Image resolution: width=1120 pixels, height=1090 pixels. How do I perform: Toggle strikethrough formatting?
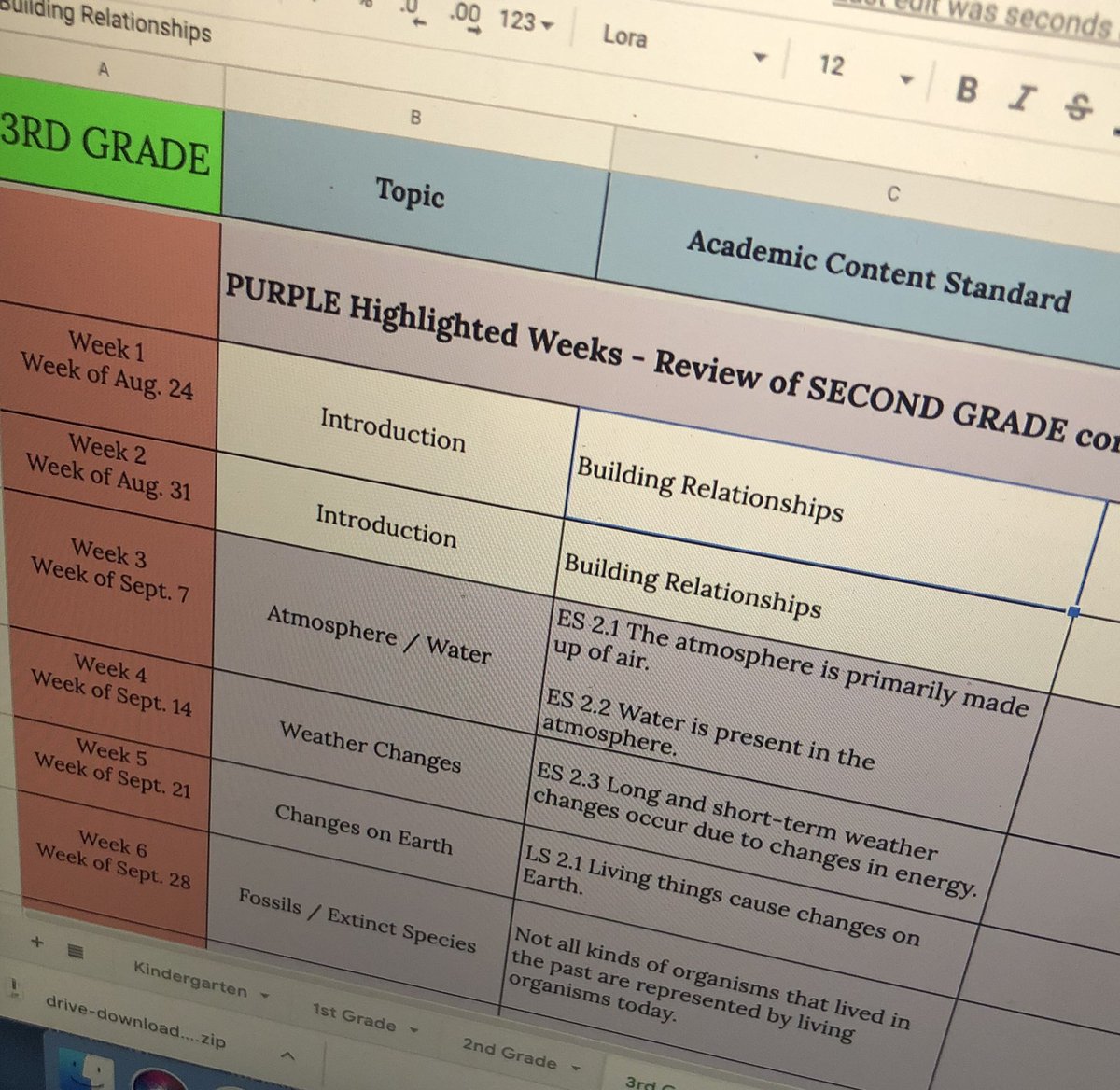(1077, 105)
